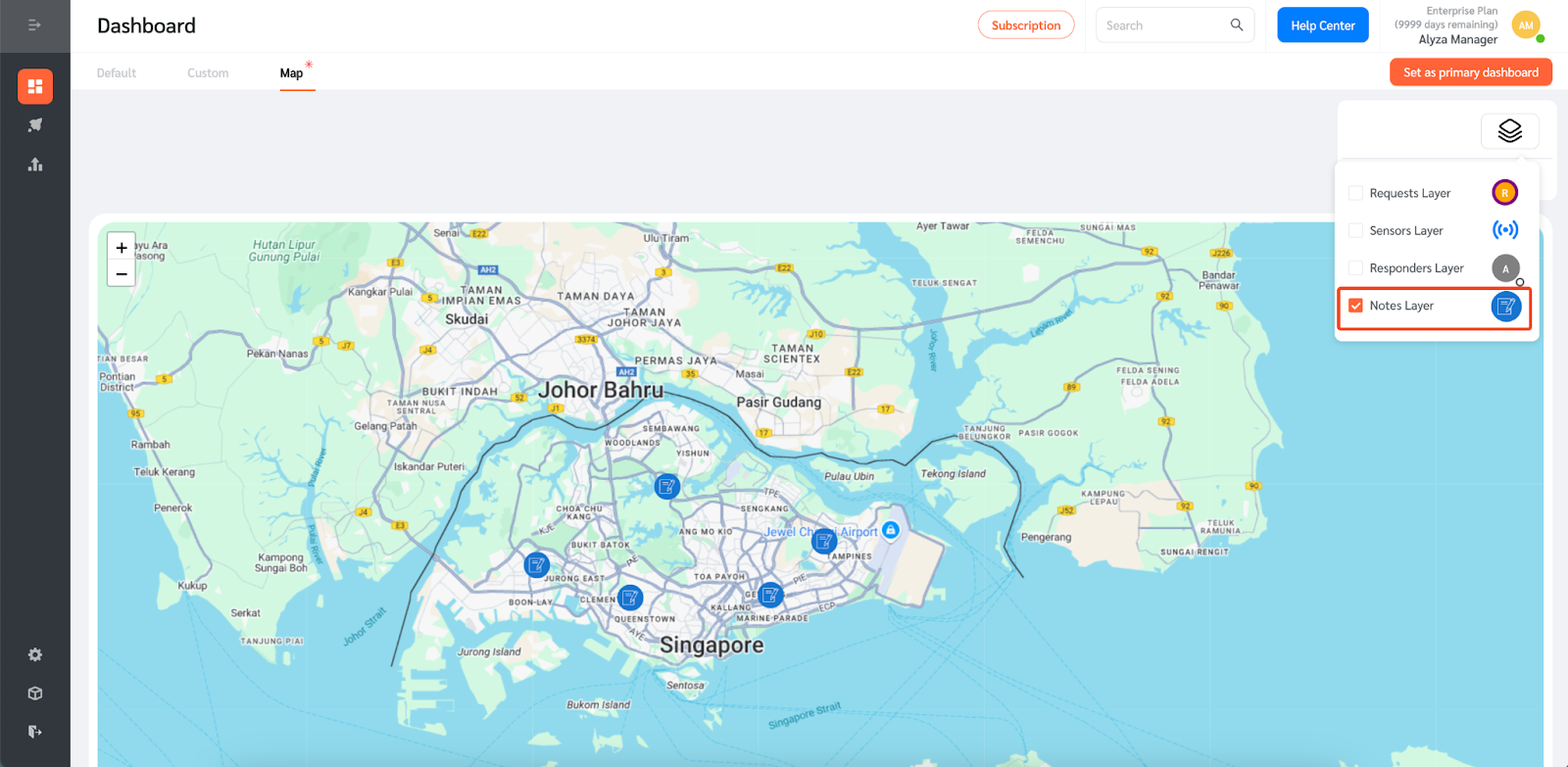The height and width of the screenshot is (767, 1568).
Task: Expand the sidebar menu toggle
Action: 34,25
